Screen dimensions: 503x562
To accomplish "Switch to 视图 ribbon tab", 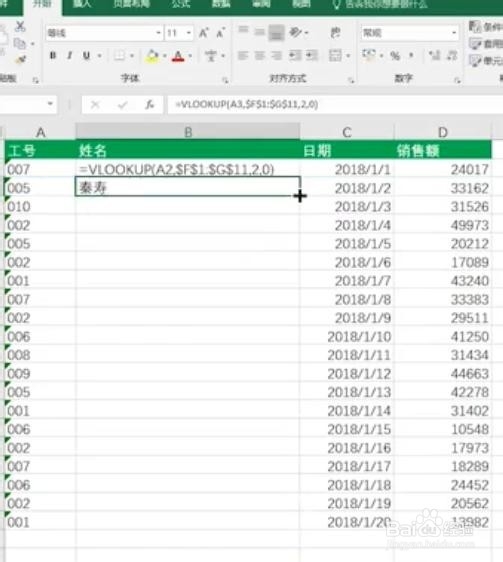I will pyautogui.click(x=301, y=4).
